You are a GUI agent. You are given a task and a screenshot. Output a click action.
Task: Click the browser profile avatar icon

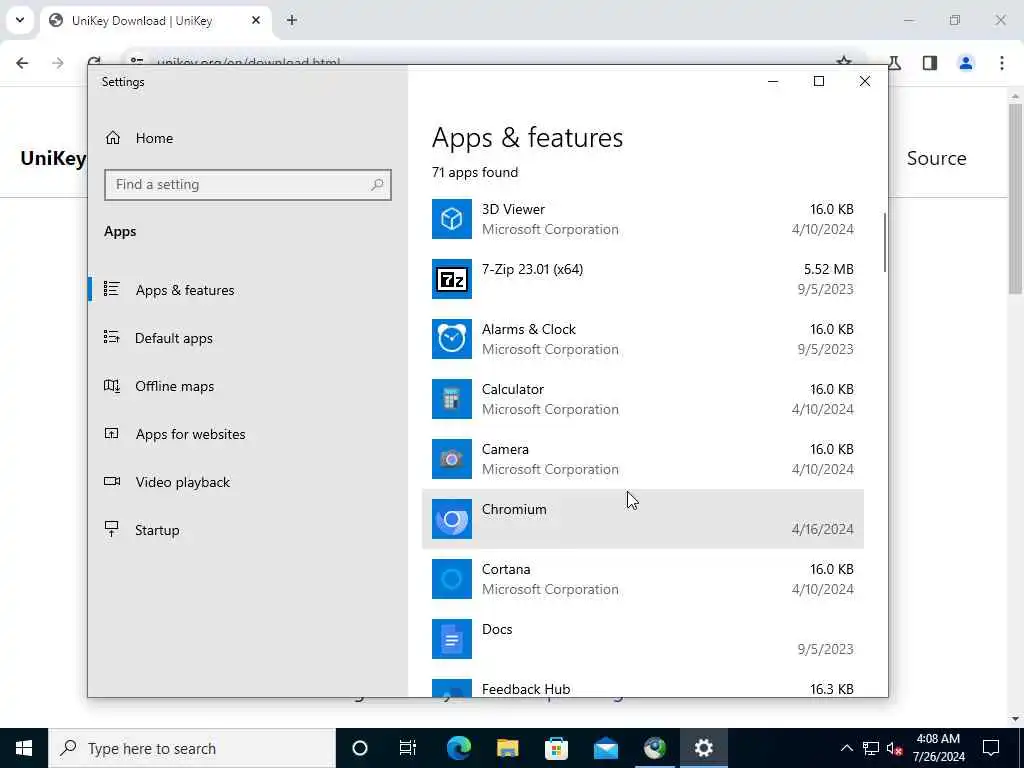[966, 63]
